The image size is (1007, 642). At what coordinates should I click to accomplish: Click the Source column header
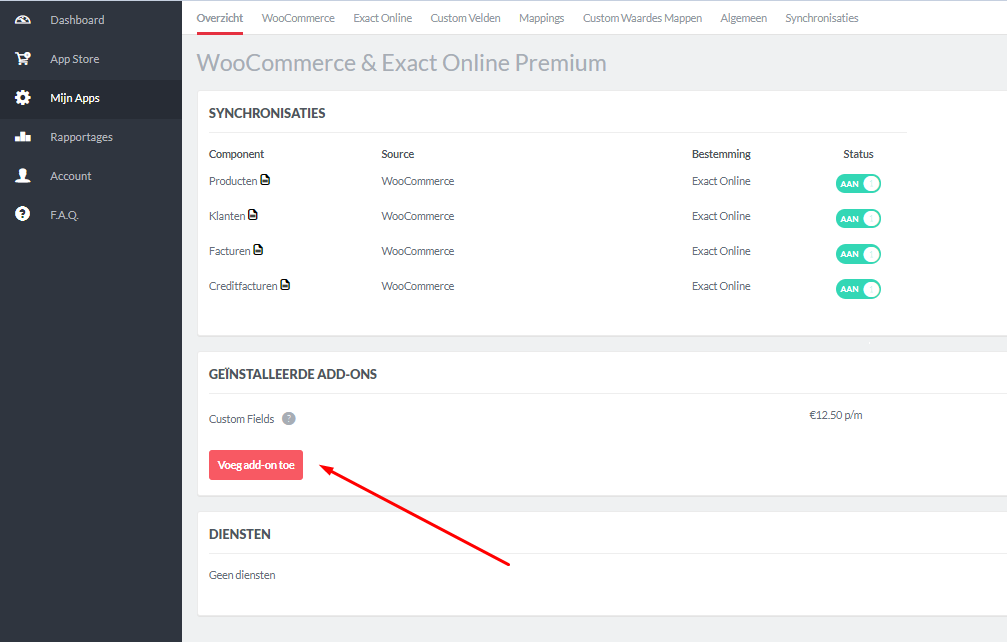[398, 154]
